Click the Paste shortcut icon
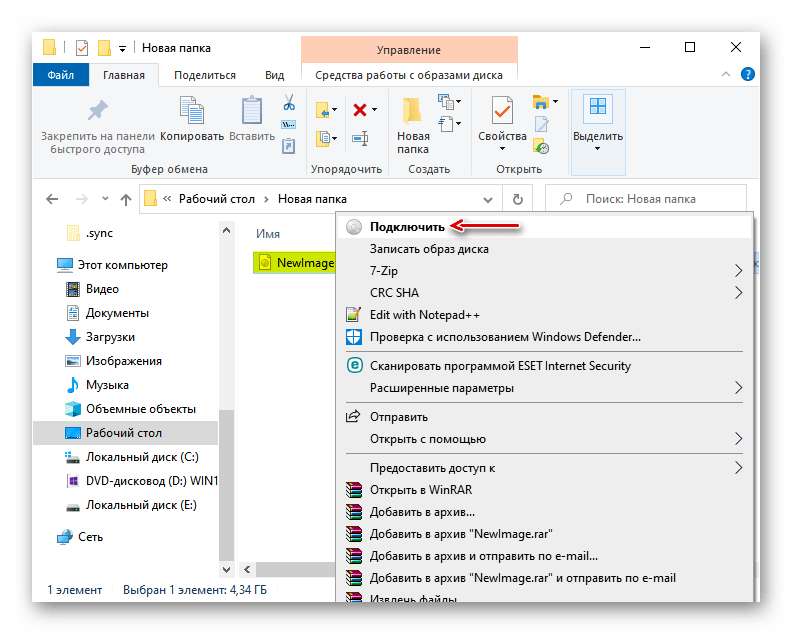This screenshot has height=634, width=792. (288, 146)
